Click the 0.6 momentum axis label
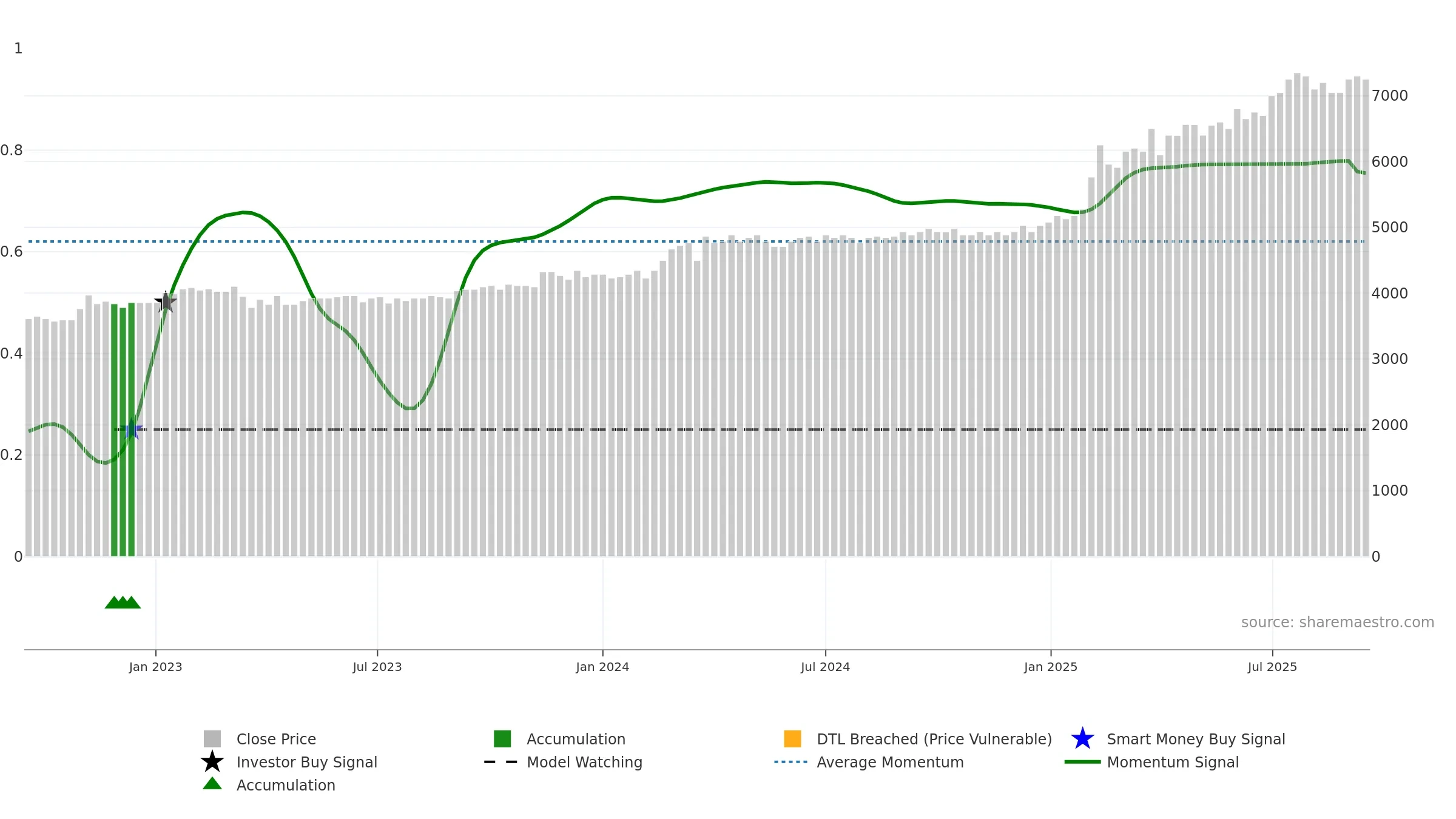The height and width of the screenshot is (819, 1456). [x=12, y=252]
